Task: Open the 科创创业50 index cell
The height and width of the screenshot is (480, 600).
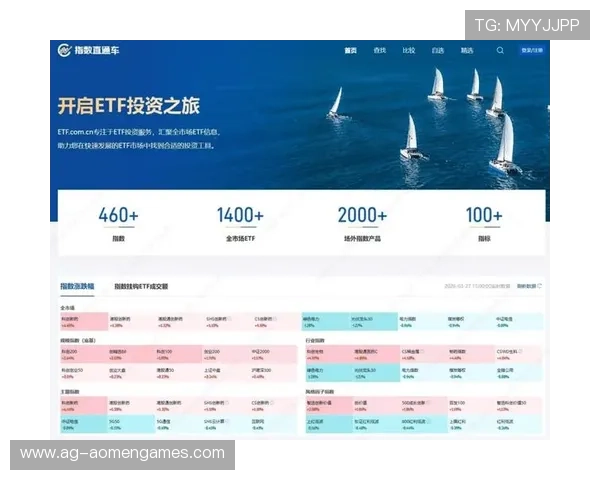Action: pyautogui.click(x=83, y=373)
